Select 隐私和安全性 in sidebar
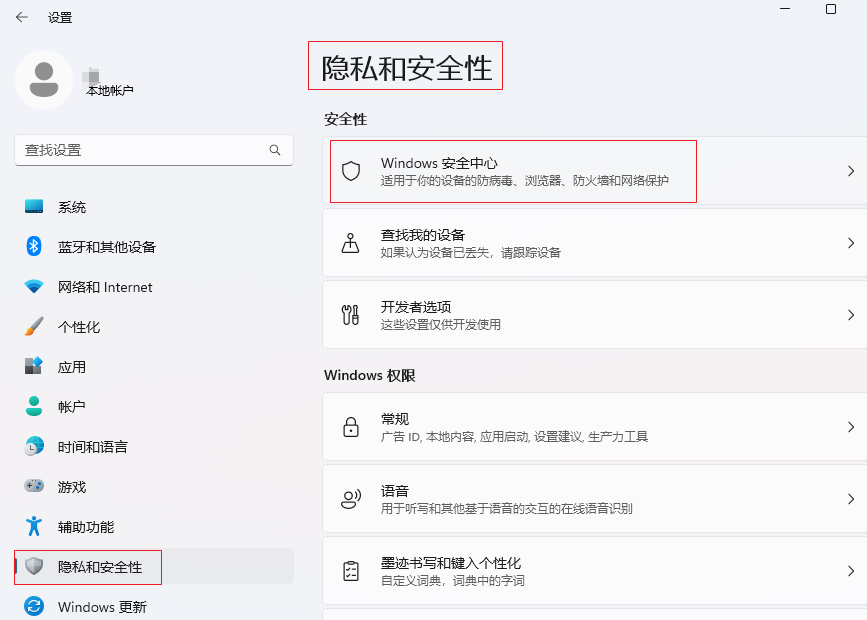The width and height of the screenshot is (867, 620). pos(154,566)
